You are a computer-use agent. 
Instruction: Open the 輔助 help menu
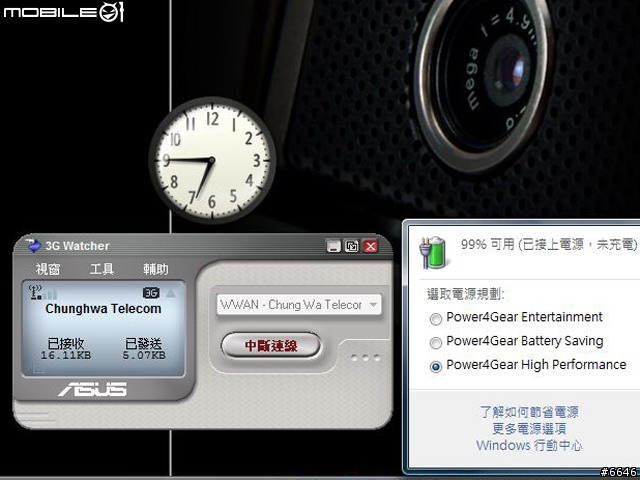click(156, 269)
